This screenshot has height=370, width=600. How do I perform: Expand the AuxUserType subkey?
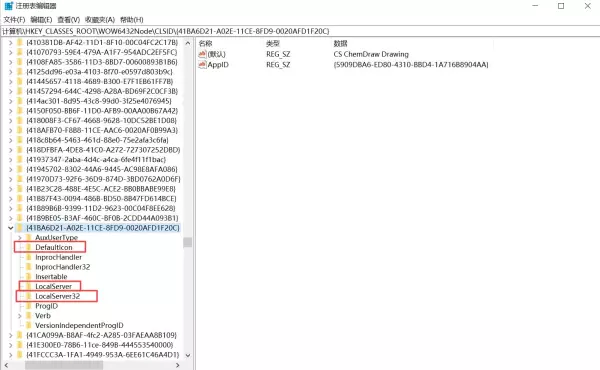pos(20,238)
